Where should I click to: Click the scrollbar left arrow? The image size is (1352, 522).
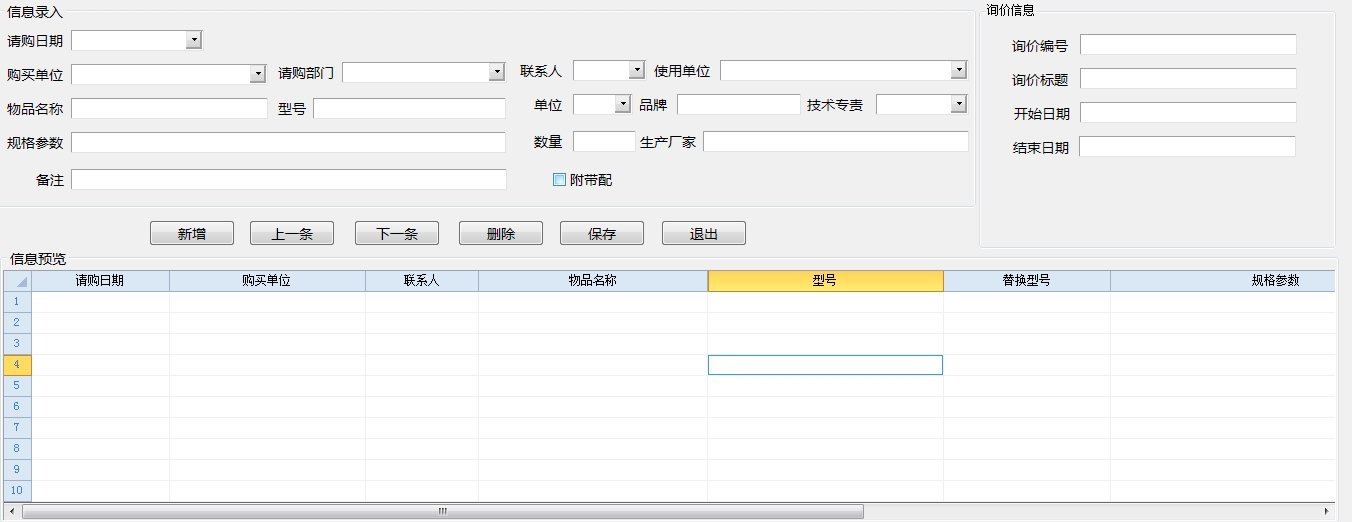coord(12,511)
